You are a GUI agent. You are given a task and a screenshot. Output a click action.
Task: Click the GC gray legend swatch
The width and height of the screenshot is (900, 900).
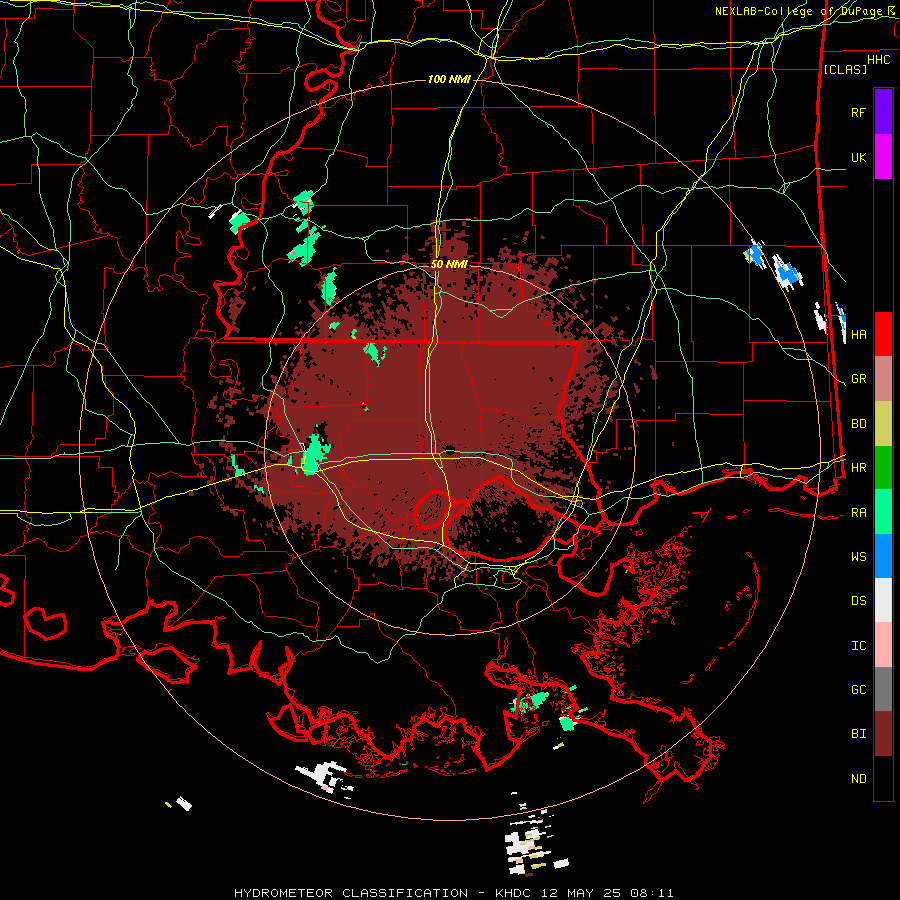coord(883,689)
